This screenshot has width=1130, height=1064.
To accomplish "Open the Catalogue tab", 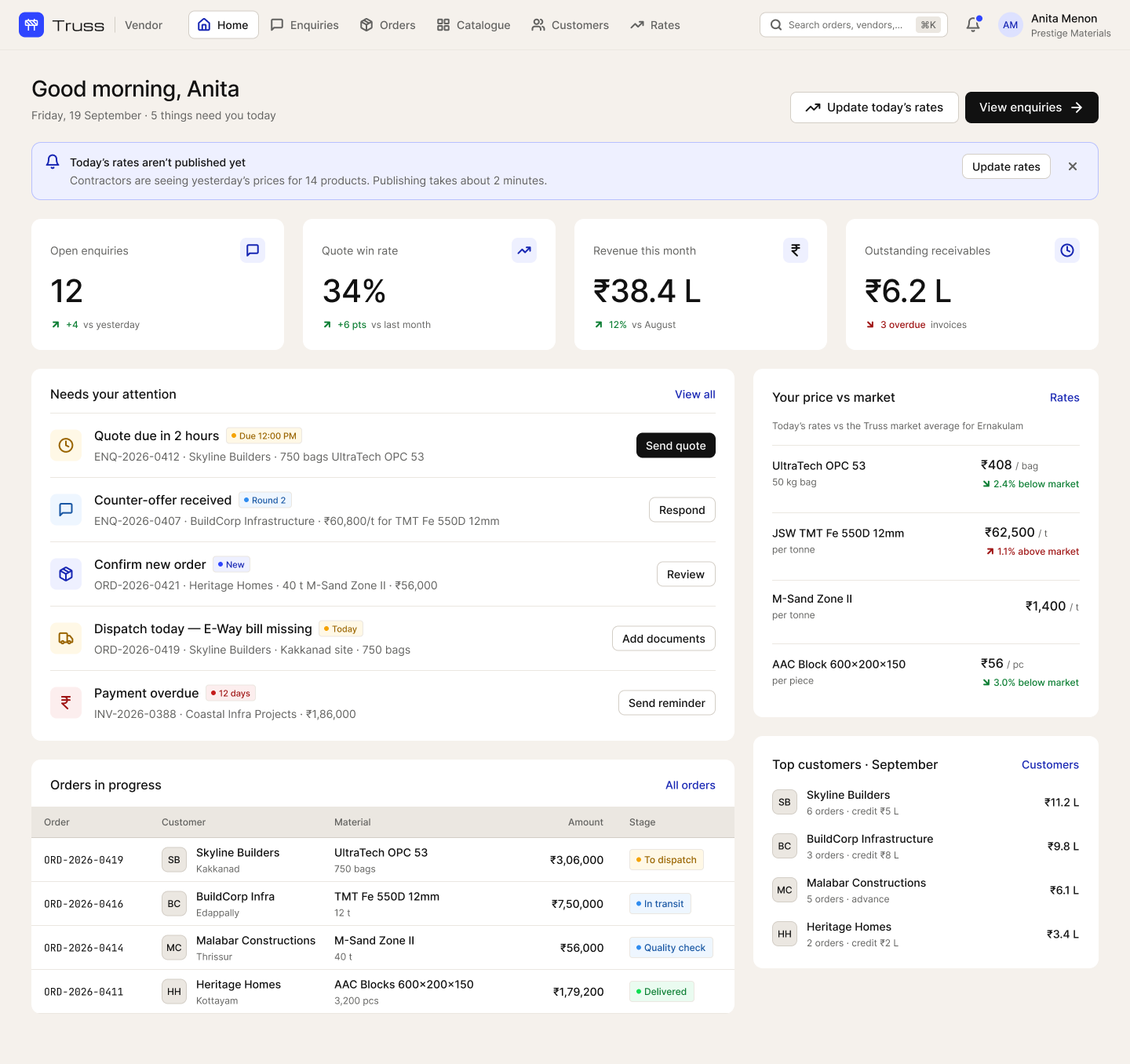I will click(473, 25).
